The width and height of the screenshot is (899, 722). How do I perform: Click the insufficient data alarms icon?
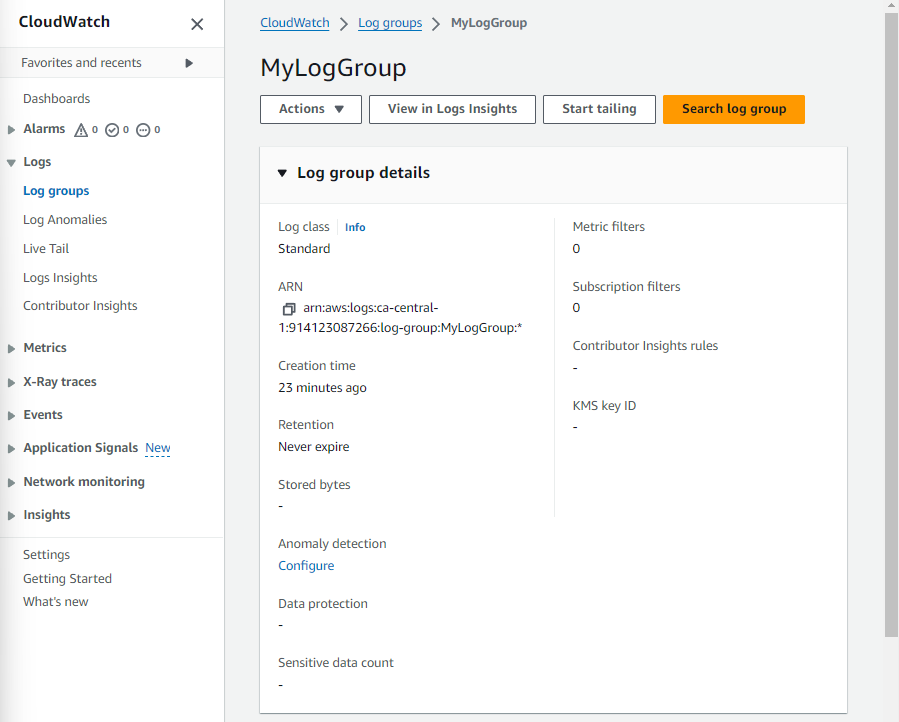(143, 130)
